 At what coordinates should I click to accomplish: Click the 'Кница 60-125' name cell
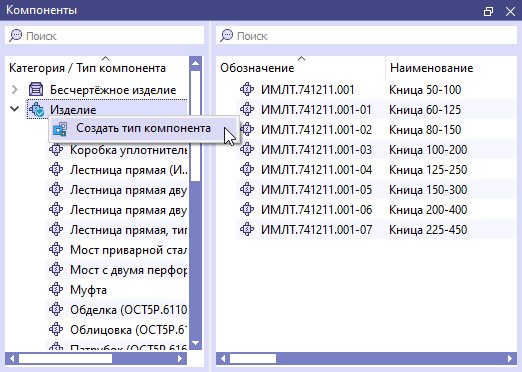425,110
